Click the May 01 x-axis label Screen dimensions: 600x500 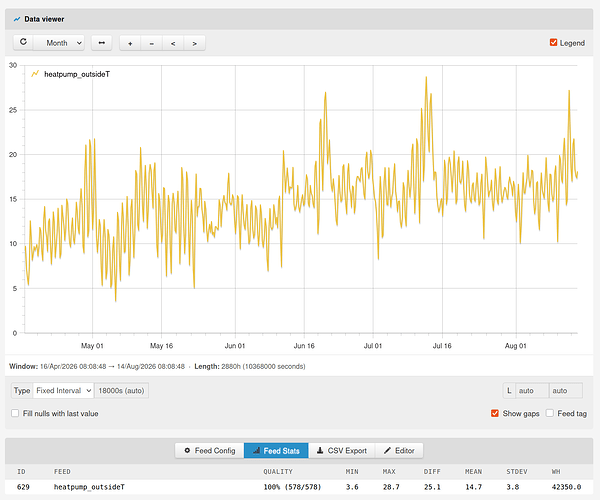92,346
